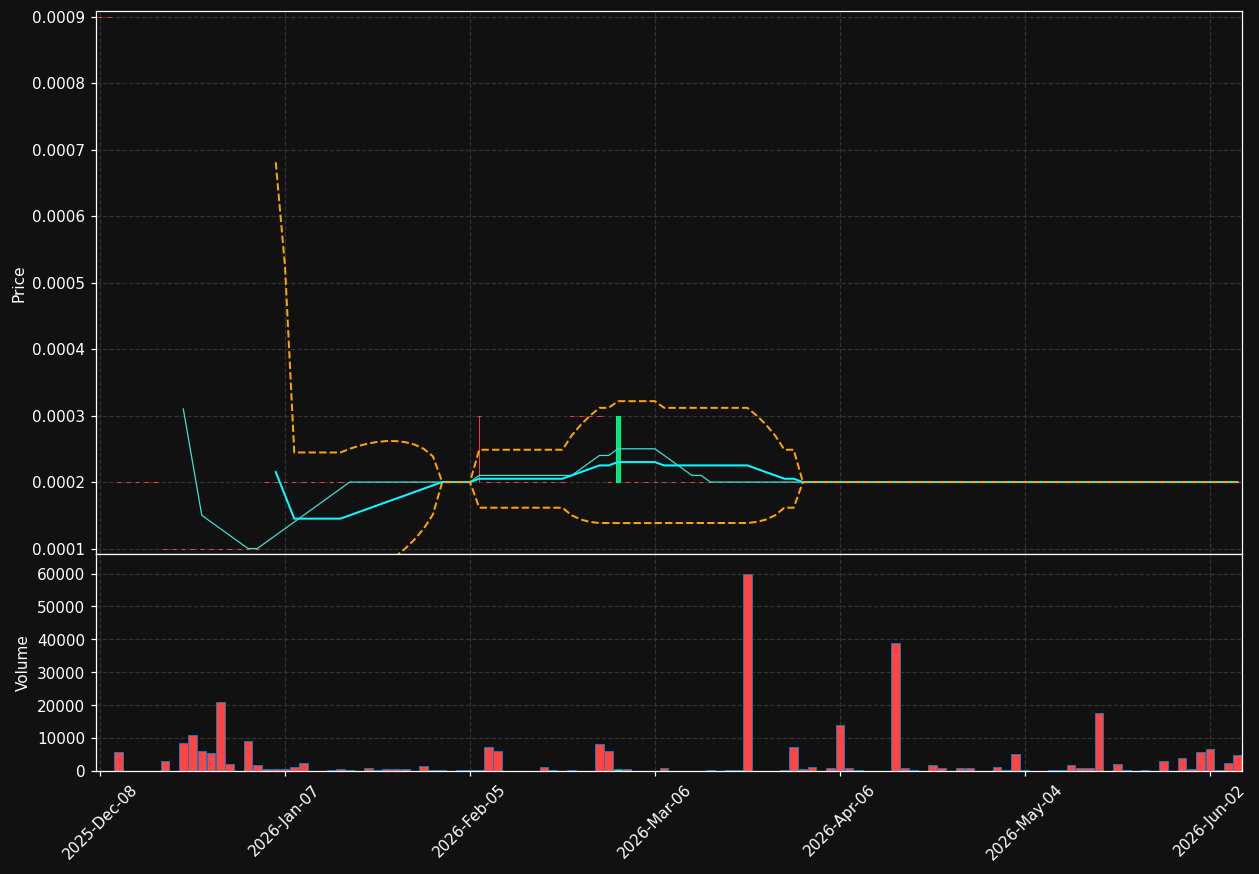Image resolution: width=1259 pixels, height=874 pixels.
Task: Select the tall green candlestick
Action: pyautogui.click(x=618, y=449)
